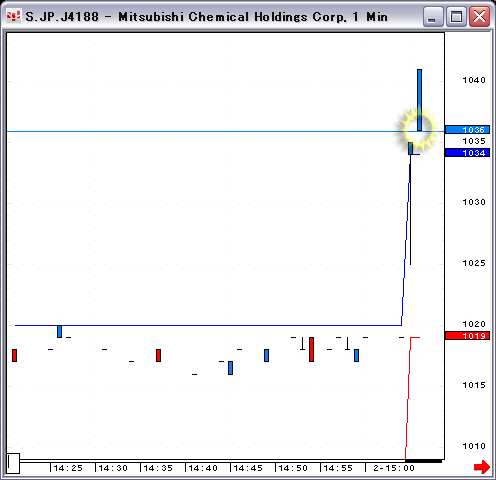Click the yellow starburst highlight marker
The image size is (496, 480).
pyautogui.click(x=417, y=128)
